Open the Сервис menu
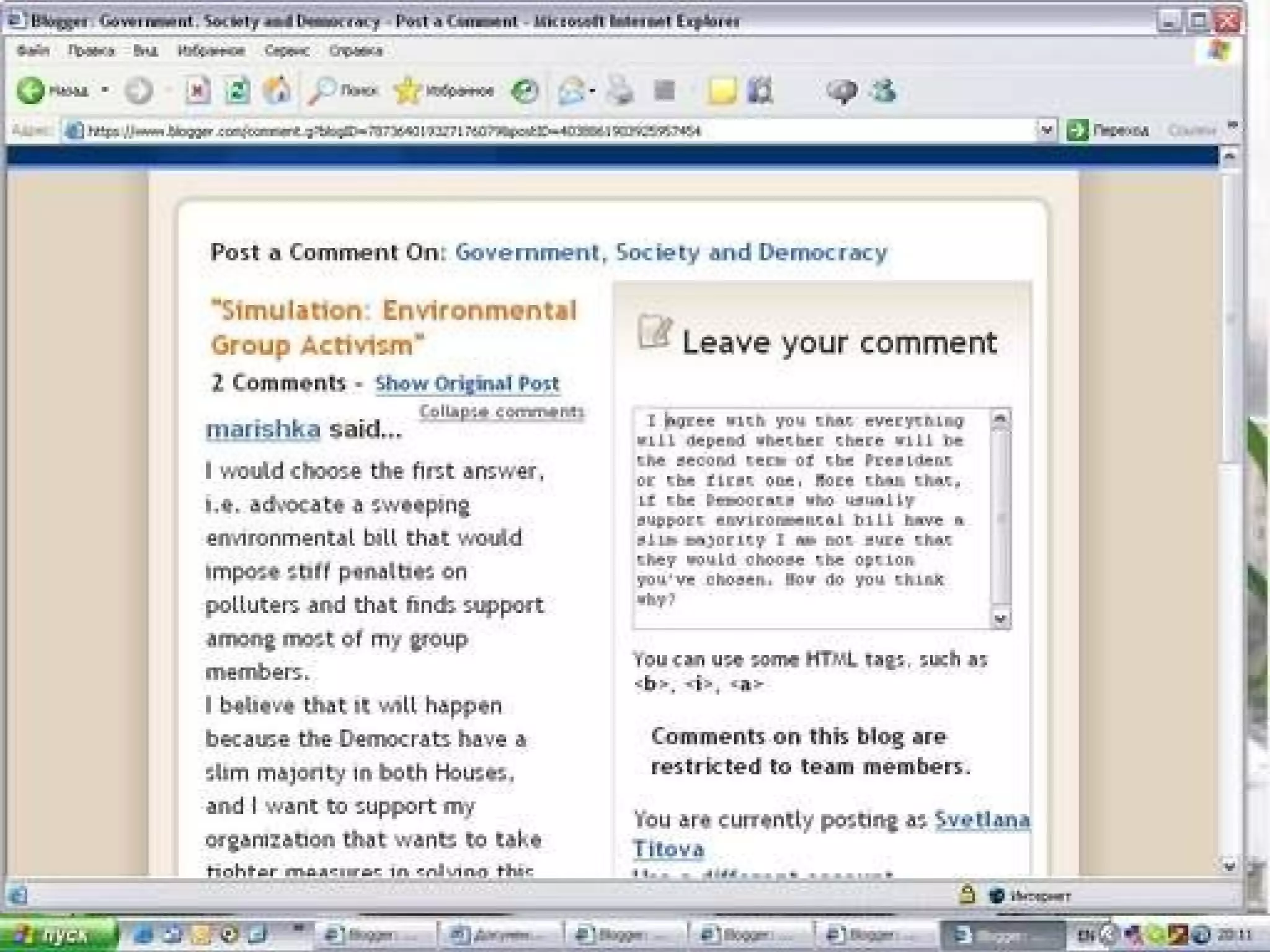 point(286,51)
